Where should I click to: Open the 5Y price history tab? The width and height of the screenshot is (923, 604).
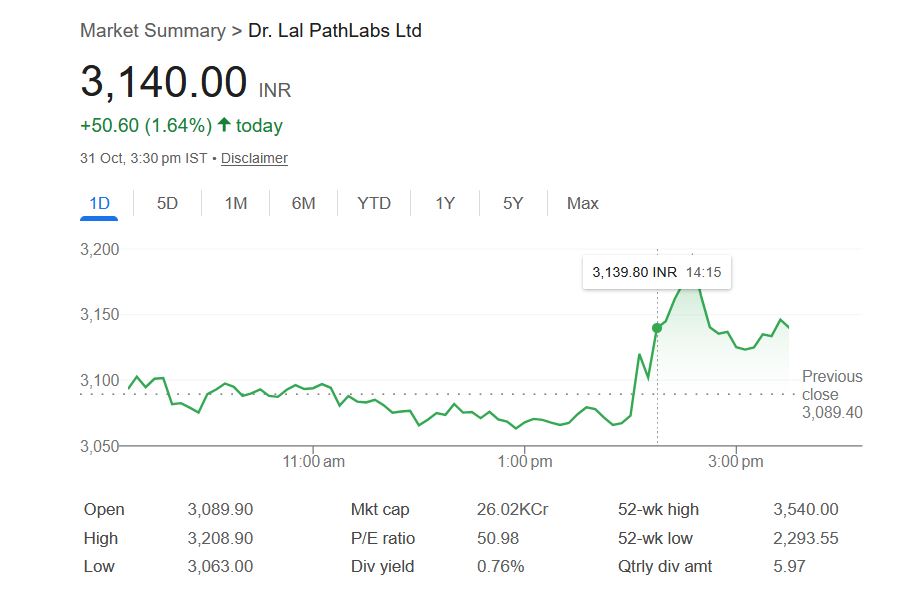(513, 203)
